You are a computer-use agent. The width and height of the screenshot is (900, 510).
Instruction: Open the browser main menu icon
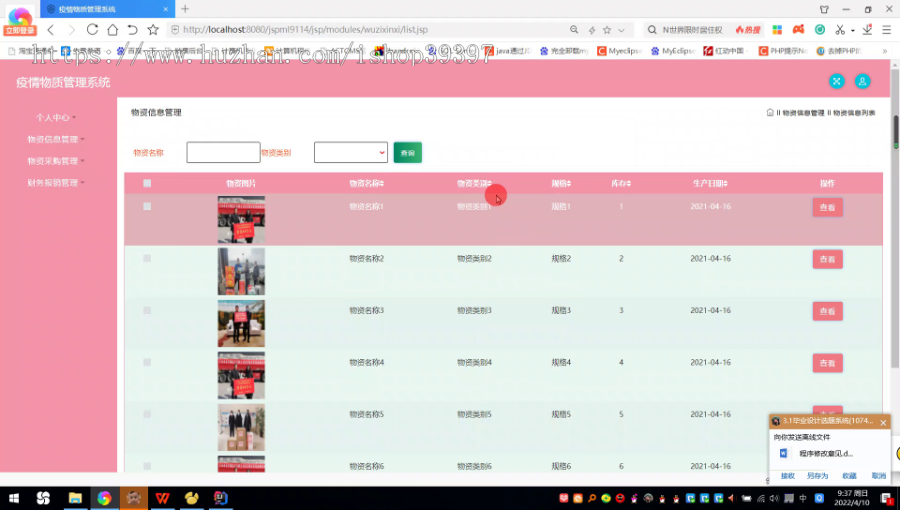point(886,30)
